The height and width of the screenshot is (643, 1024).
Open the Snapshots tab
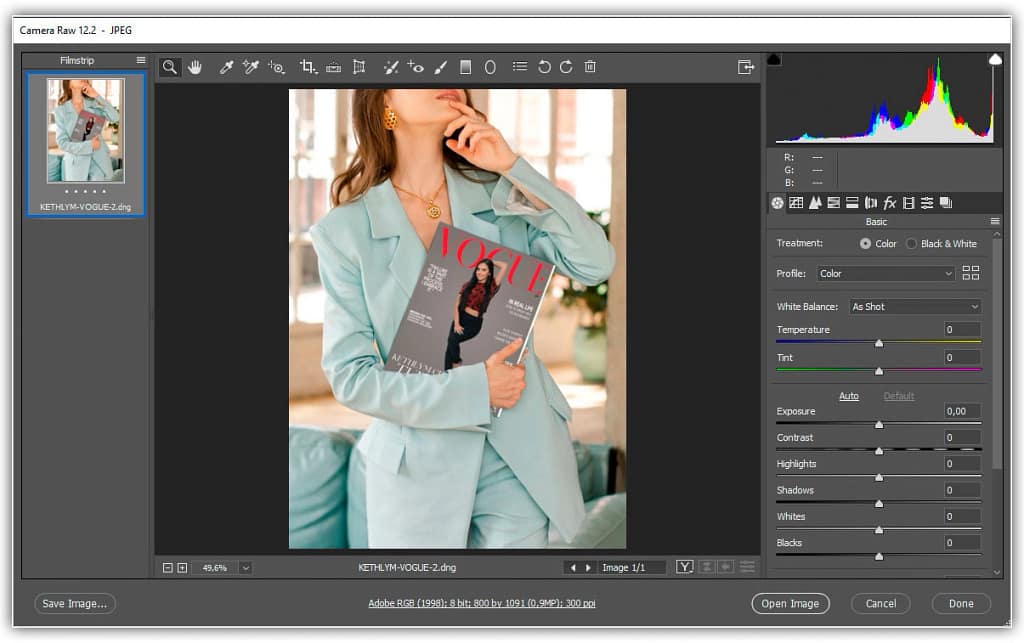tap(946, 203)
